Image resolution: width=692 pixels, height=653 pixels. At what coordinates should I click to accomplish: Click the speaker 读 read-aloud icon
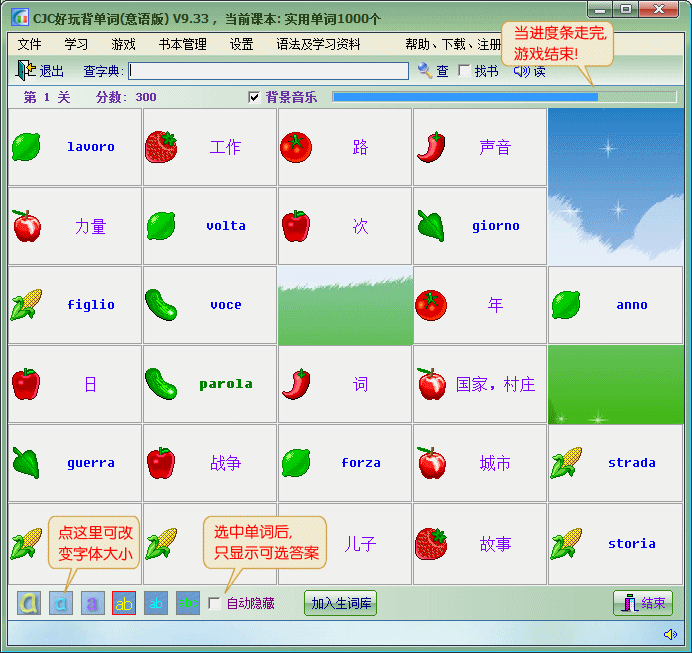521,71
